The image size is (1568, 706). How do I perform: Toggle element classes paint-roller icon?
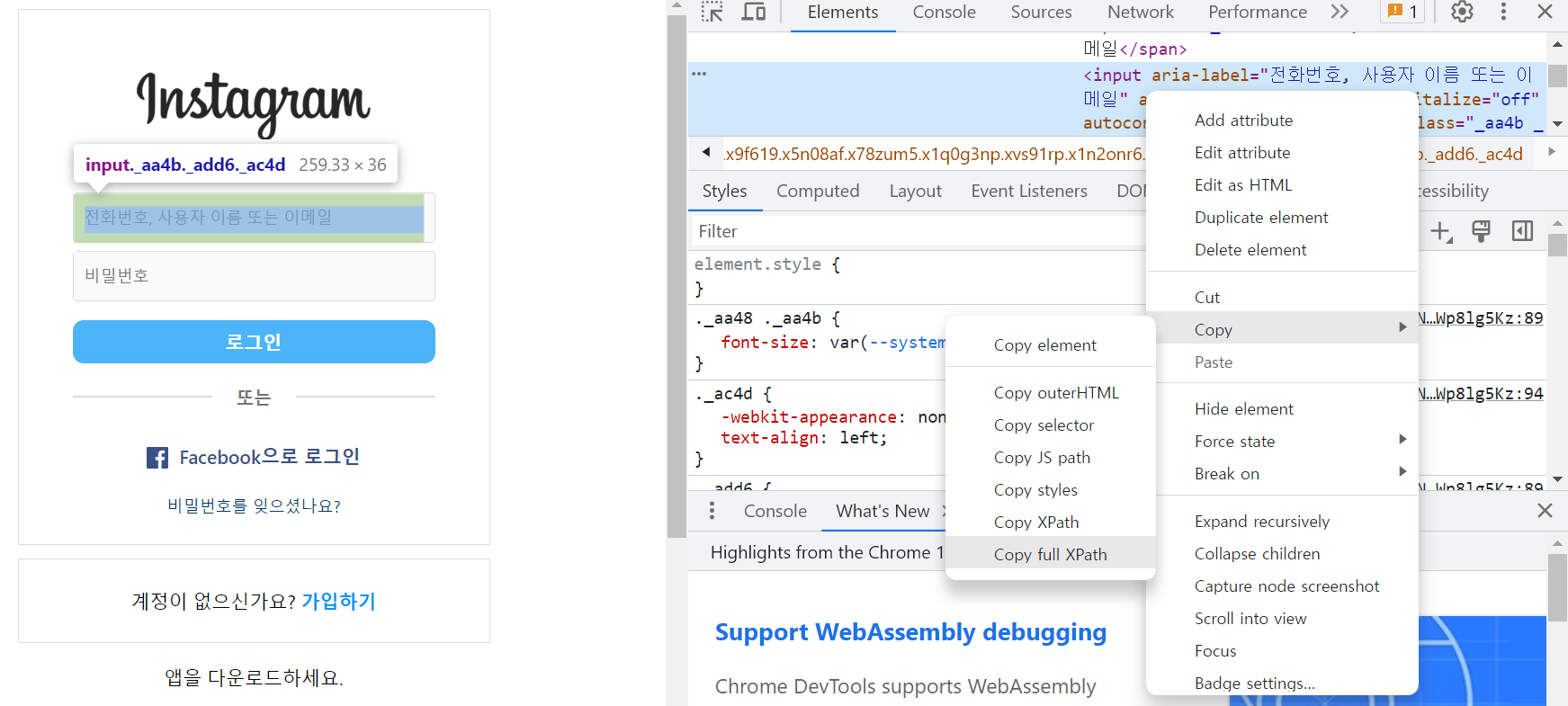[x=1481, y=231]
